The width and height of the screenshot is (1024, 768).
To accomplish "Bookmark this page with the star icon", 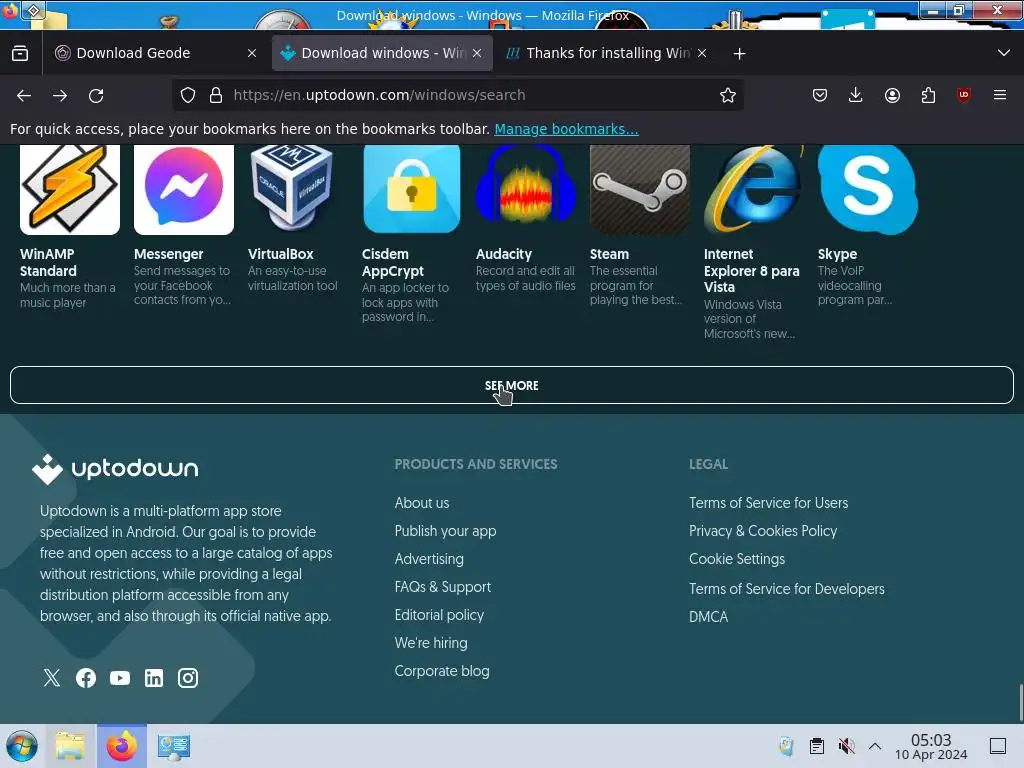I will click(728, 95).
